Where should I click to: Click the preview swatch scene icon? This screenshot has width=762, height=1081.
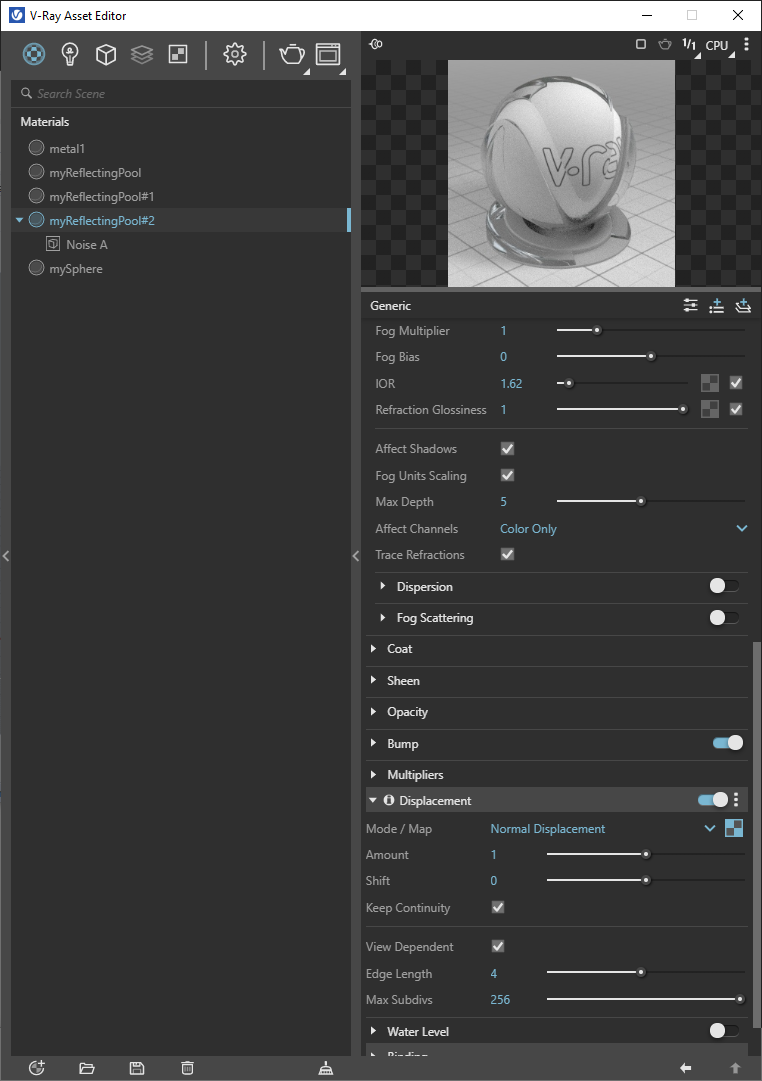point(376,44)
